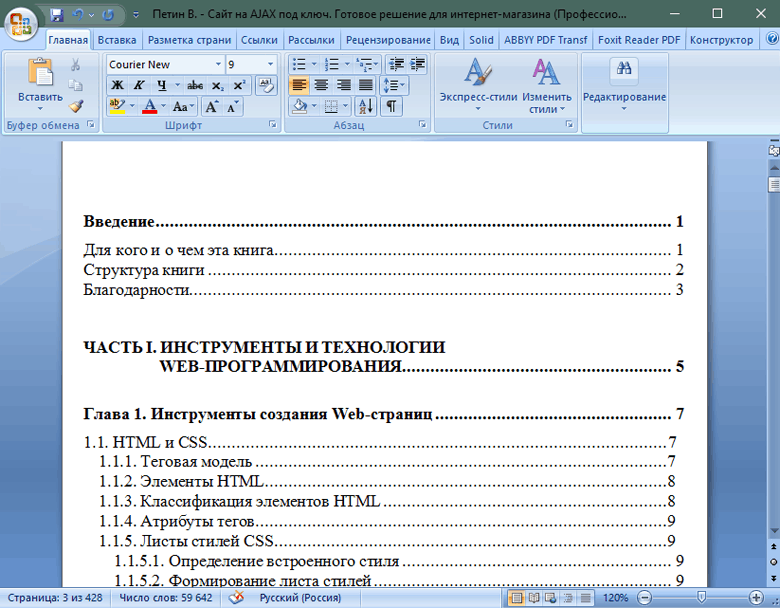The width and height of the screenshot is (780, 608).
Task: Align text to the right
Action: tap(343, 85)
